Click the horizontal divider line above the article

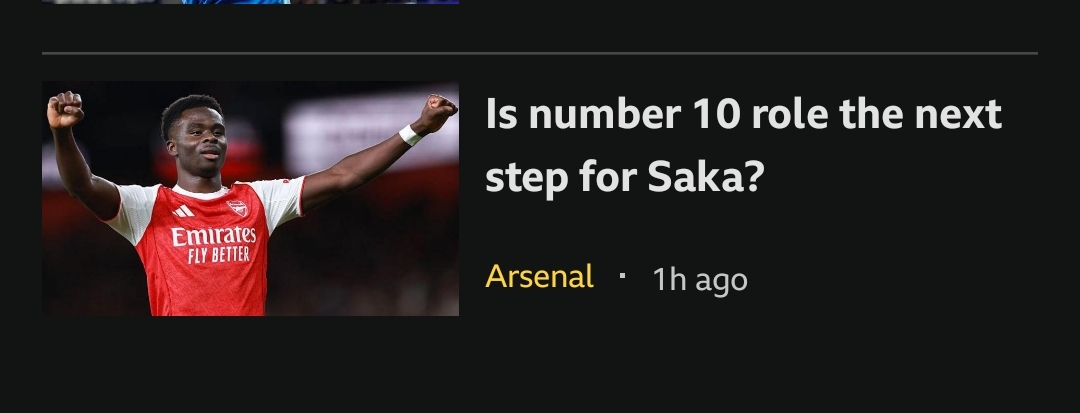click(x=540, y=53)
